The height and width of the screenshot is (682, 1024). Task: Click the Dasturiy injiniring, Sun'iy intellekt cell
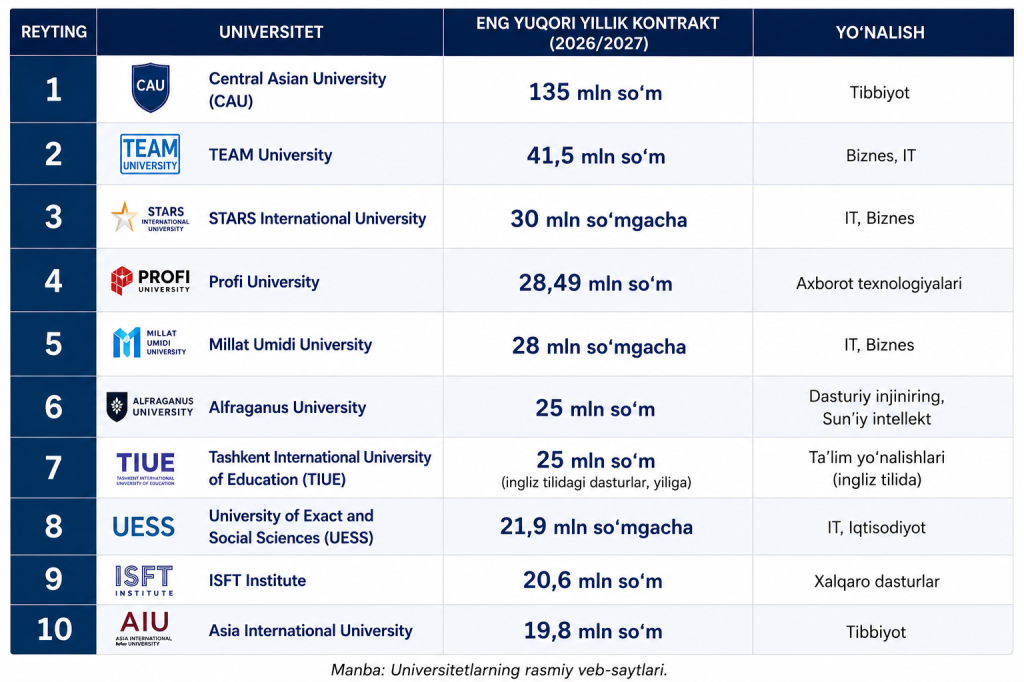[x=876, y=407]
